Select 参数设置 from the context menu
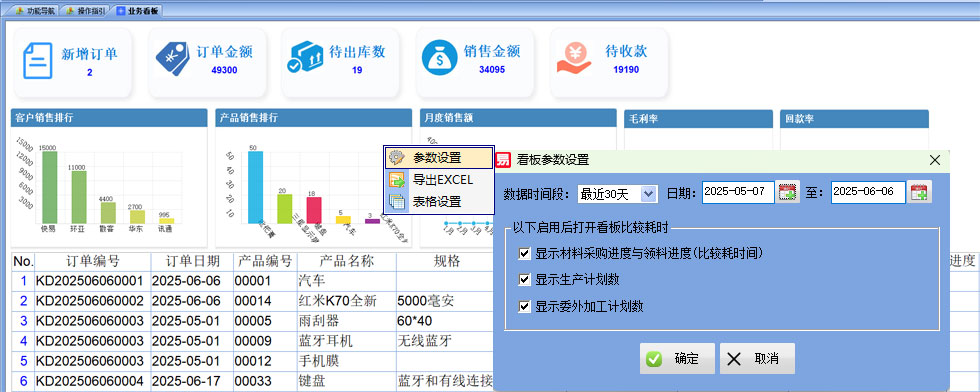The width and height of the screenshot is (980, 392). pos(439,158)
